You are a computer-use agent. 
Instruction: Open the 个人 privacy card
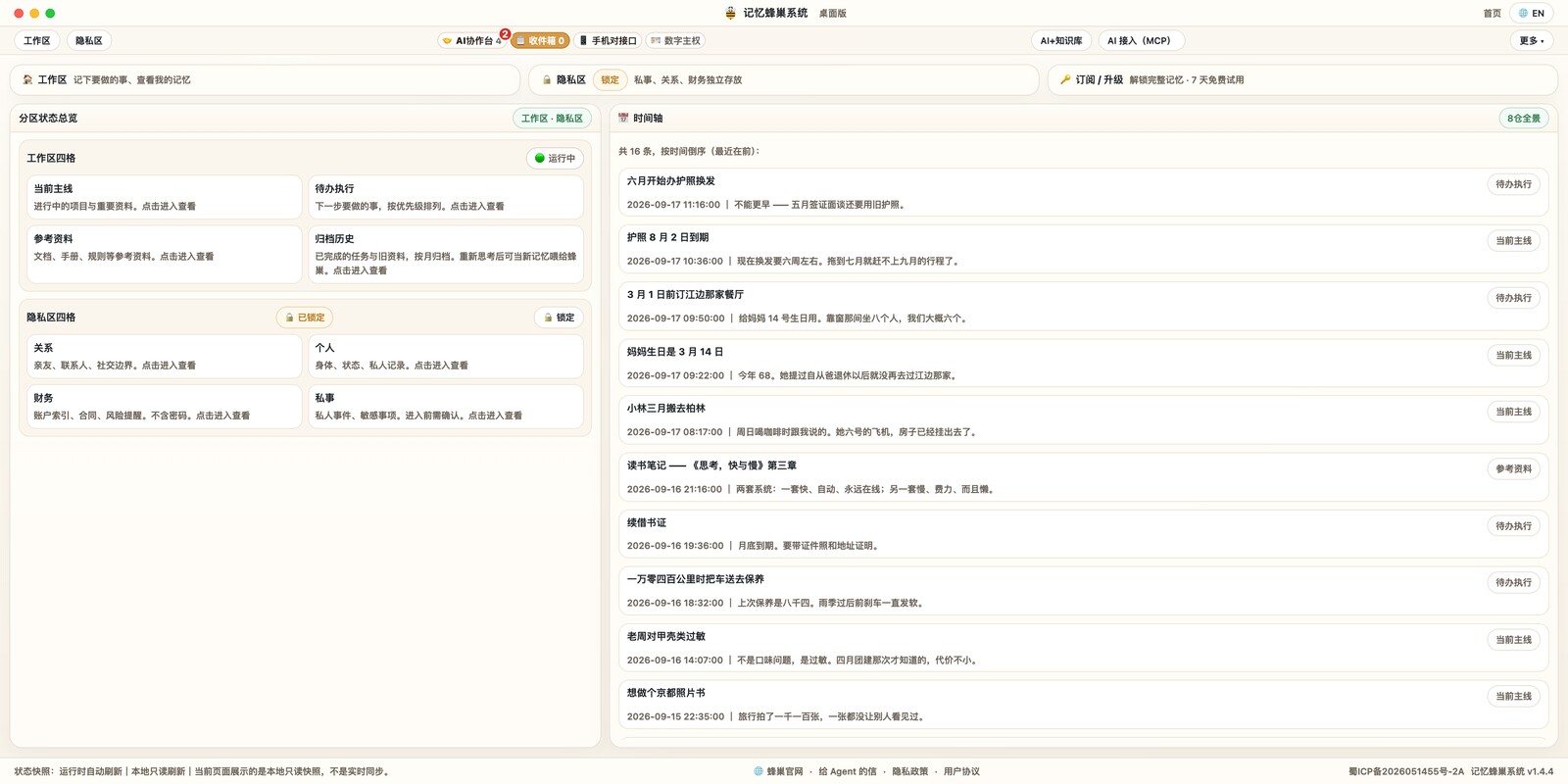pyautogui.click(x=446, y=357)
